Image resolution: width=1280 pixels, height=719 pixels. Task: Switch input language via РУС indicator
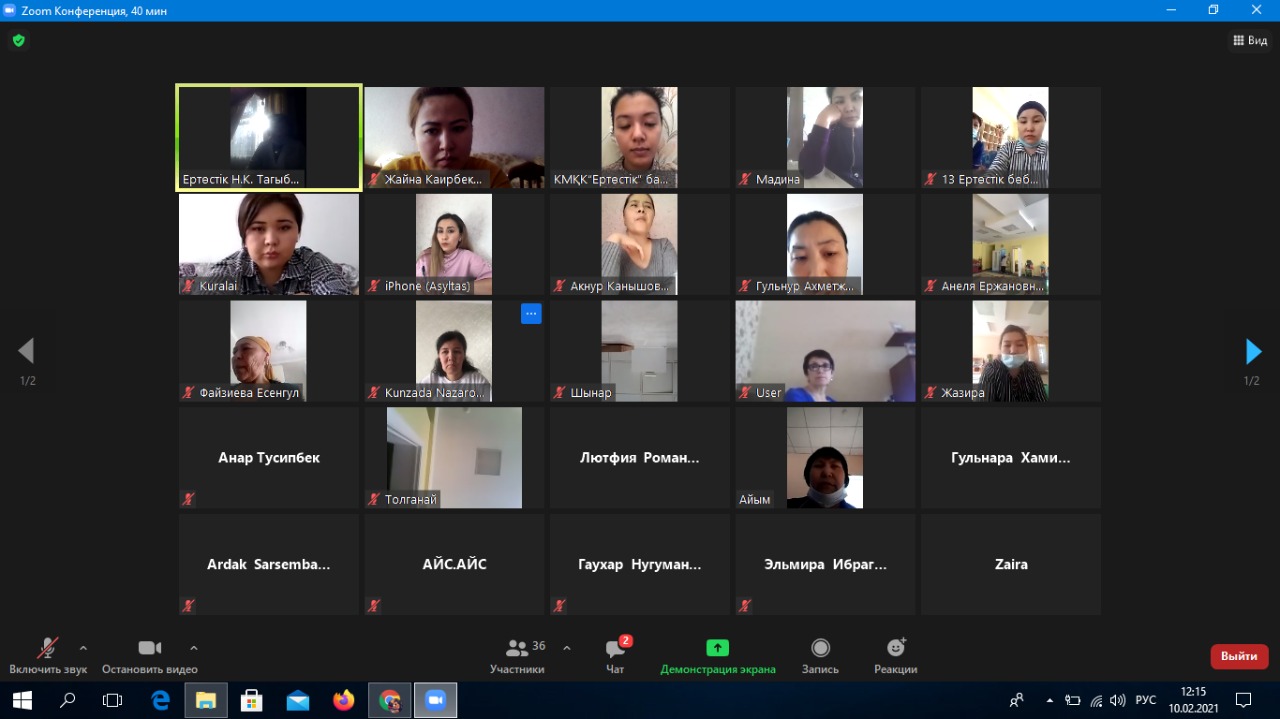1146,700
